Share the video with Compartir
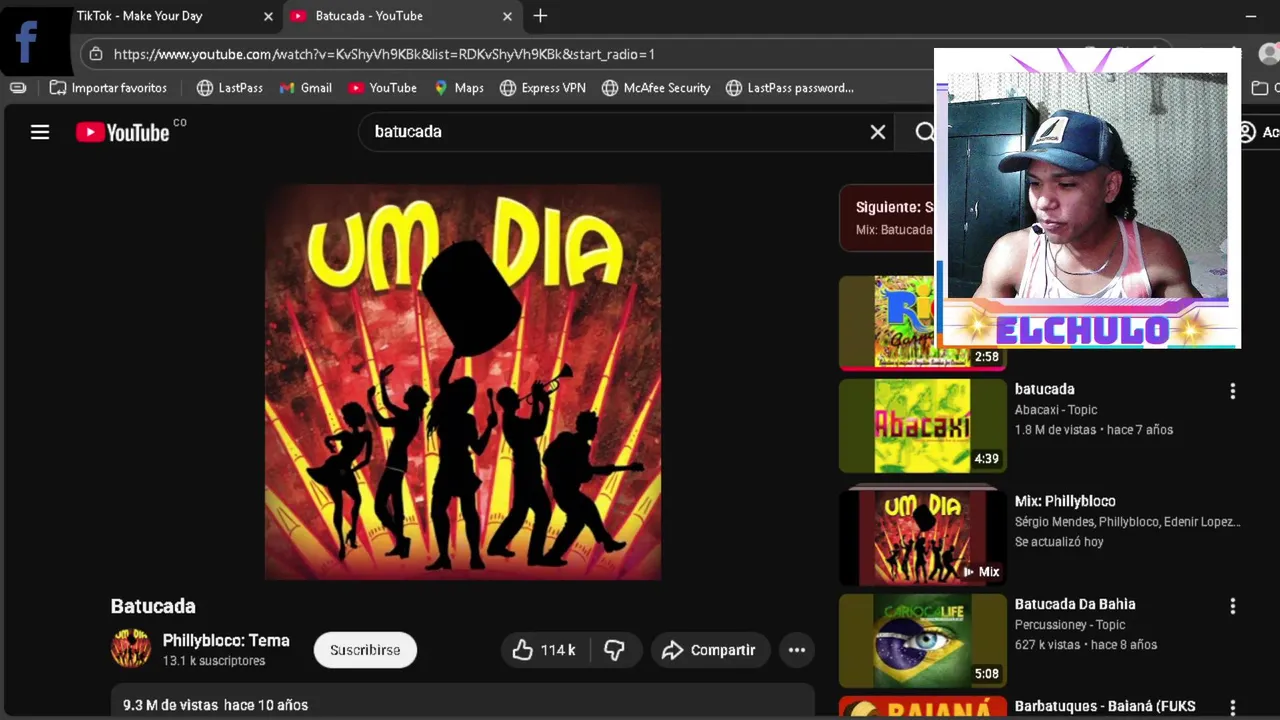This screenshot has height=720, width=1280. pos(710,650)
